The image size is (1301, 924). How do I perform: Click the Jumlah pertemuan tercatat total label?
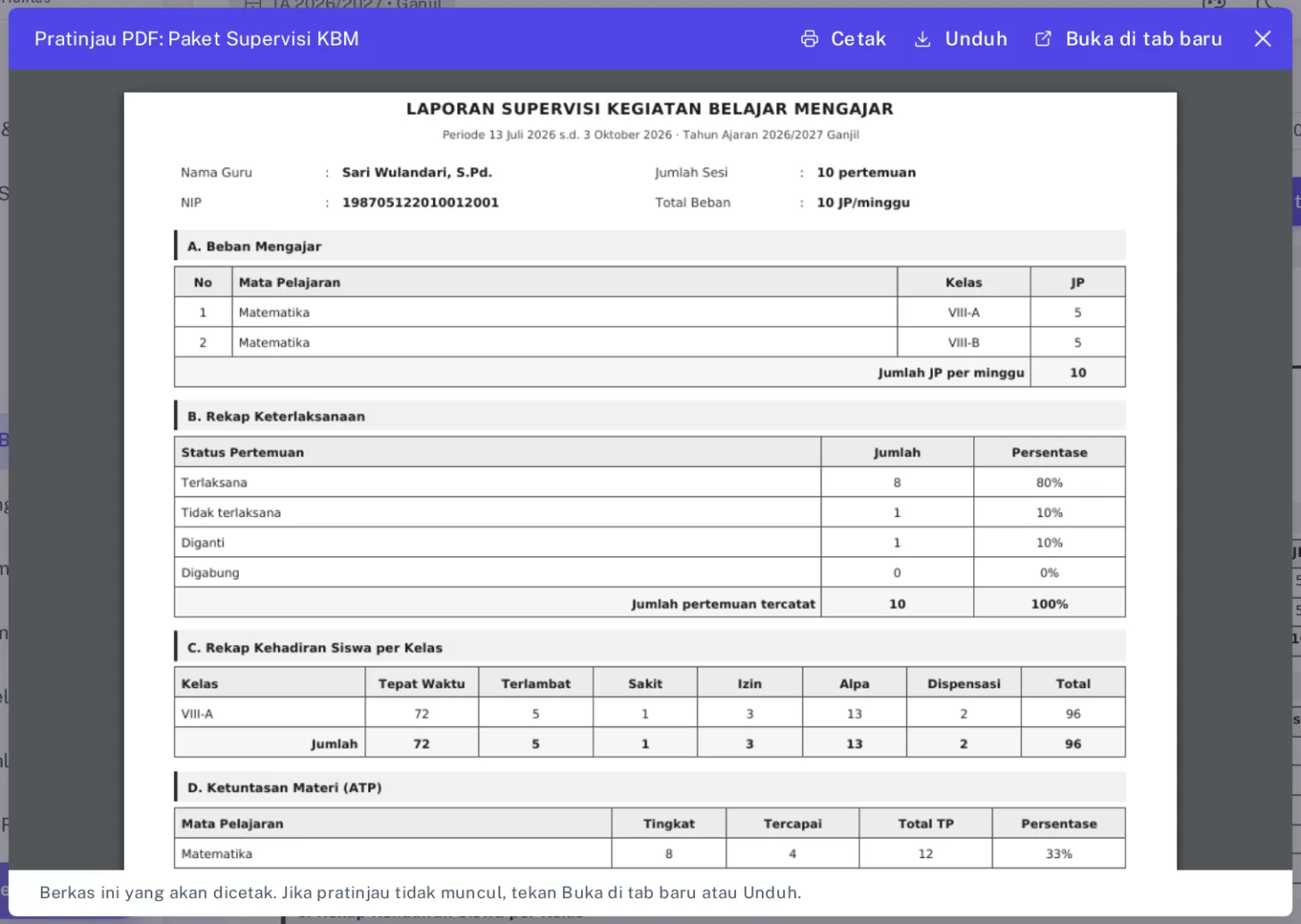tap(723, 604)
